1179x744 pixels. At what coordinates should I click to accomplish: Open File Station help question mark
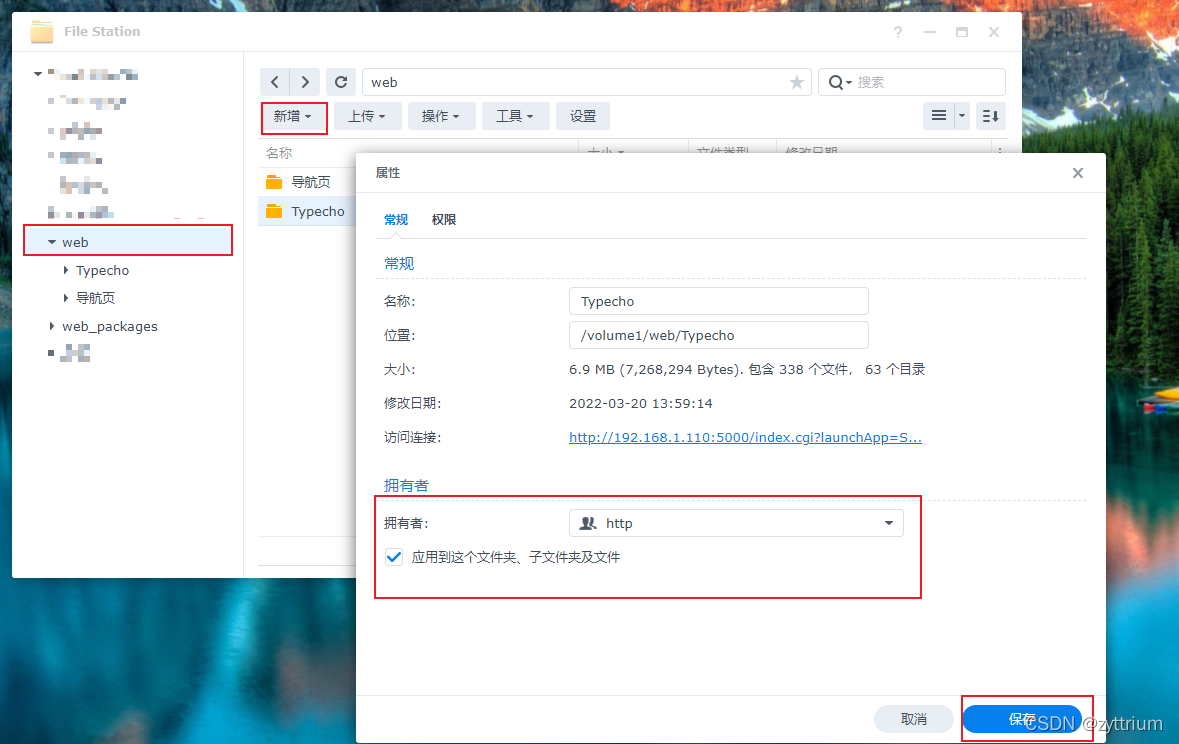tap(898, 32)
